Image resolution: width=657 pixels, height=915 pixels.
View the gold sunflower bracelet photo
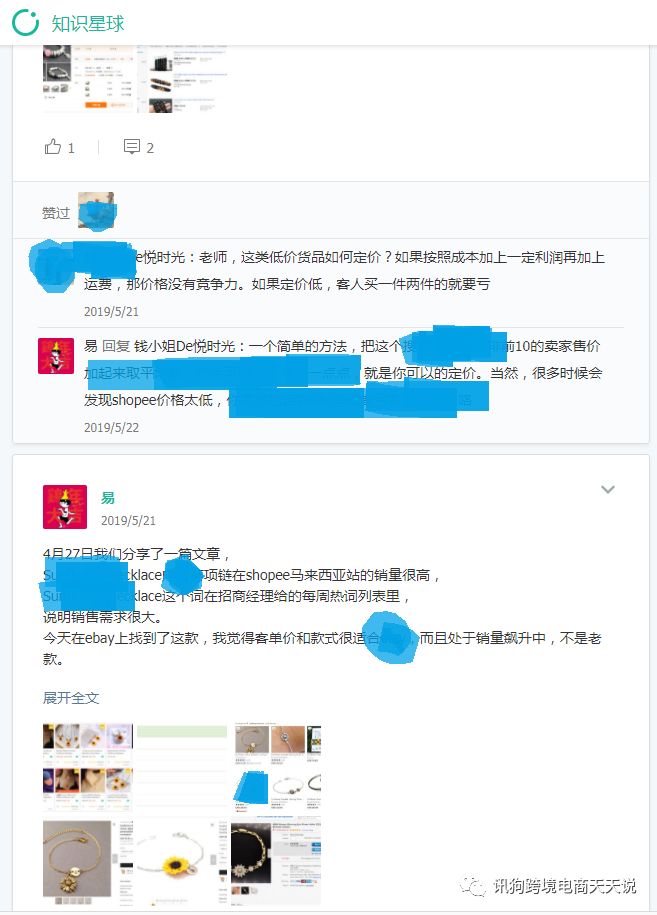[x=88, y=861]
